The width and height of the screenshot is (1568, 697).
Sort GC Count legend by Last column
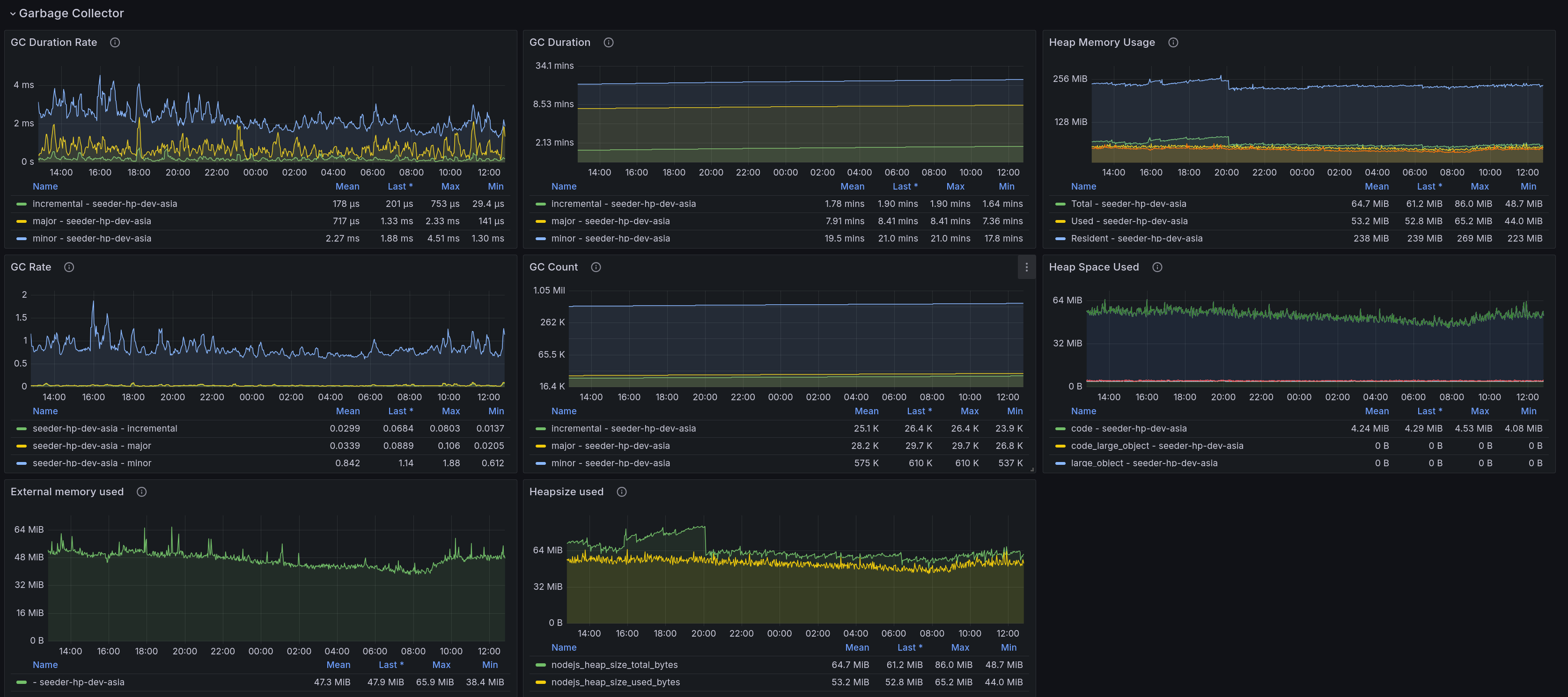pyautogui.click(x=919, y=411)
